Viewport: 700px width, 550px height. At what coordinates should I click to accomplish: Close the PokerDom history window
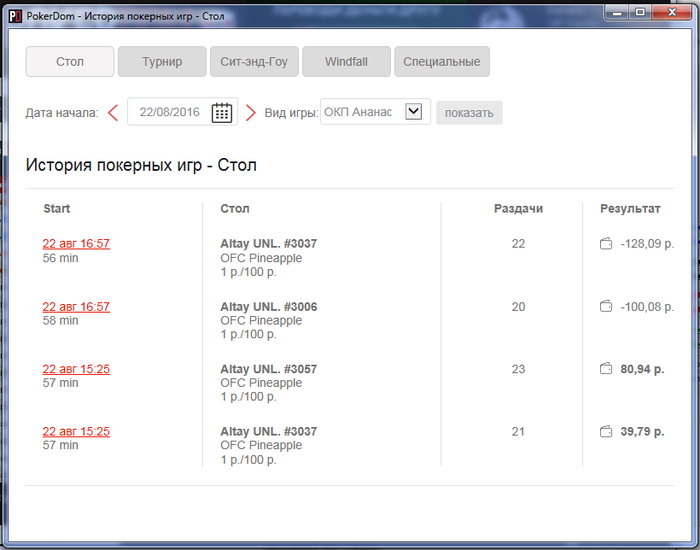coord(672,13)
